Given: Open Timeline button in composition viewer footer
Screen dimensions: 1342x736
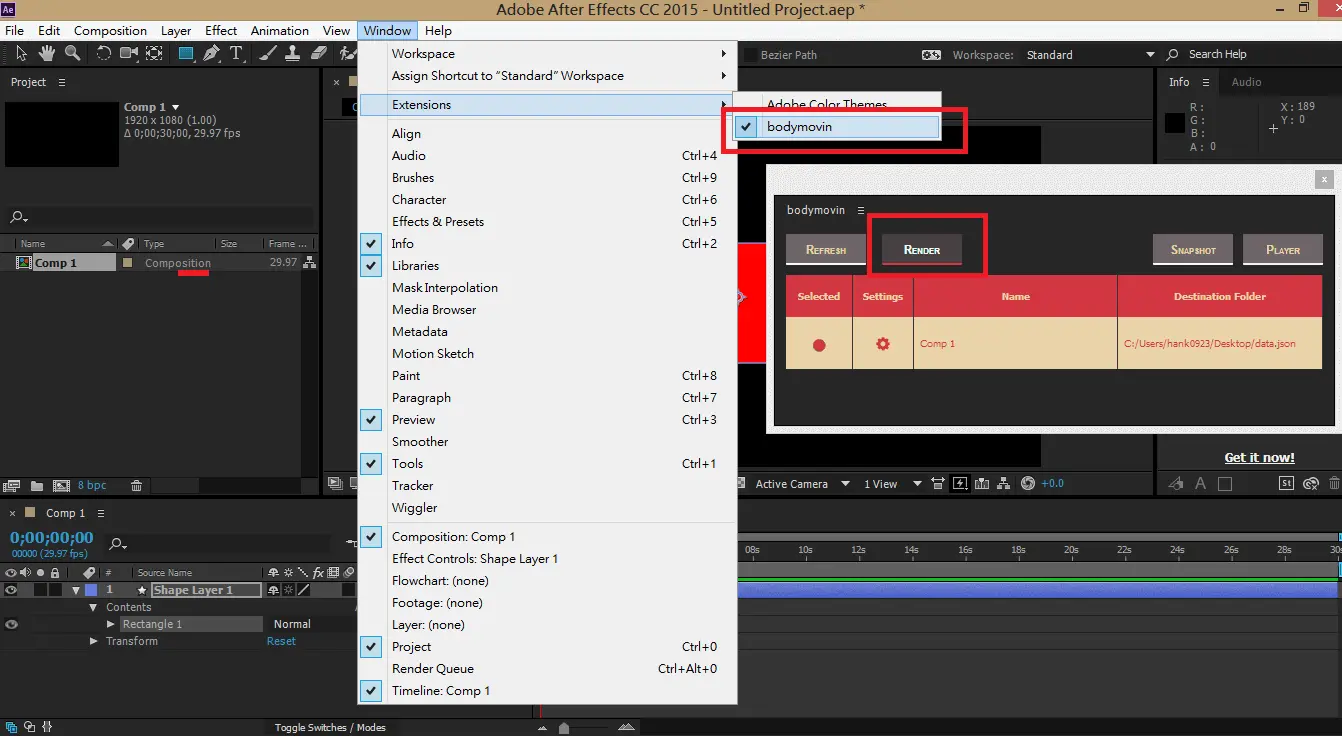Looking at the screenshot, I should 982,484.
